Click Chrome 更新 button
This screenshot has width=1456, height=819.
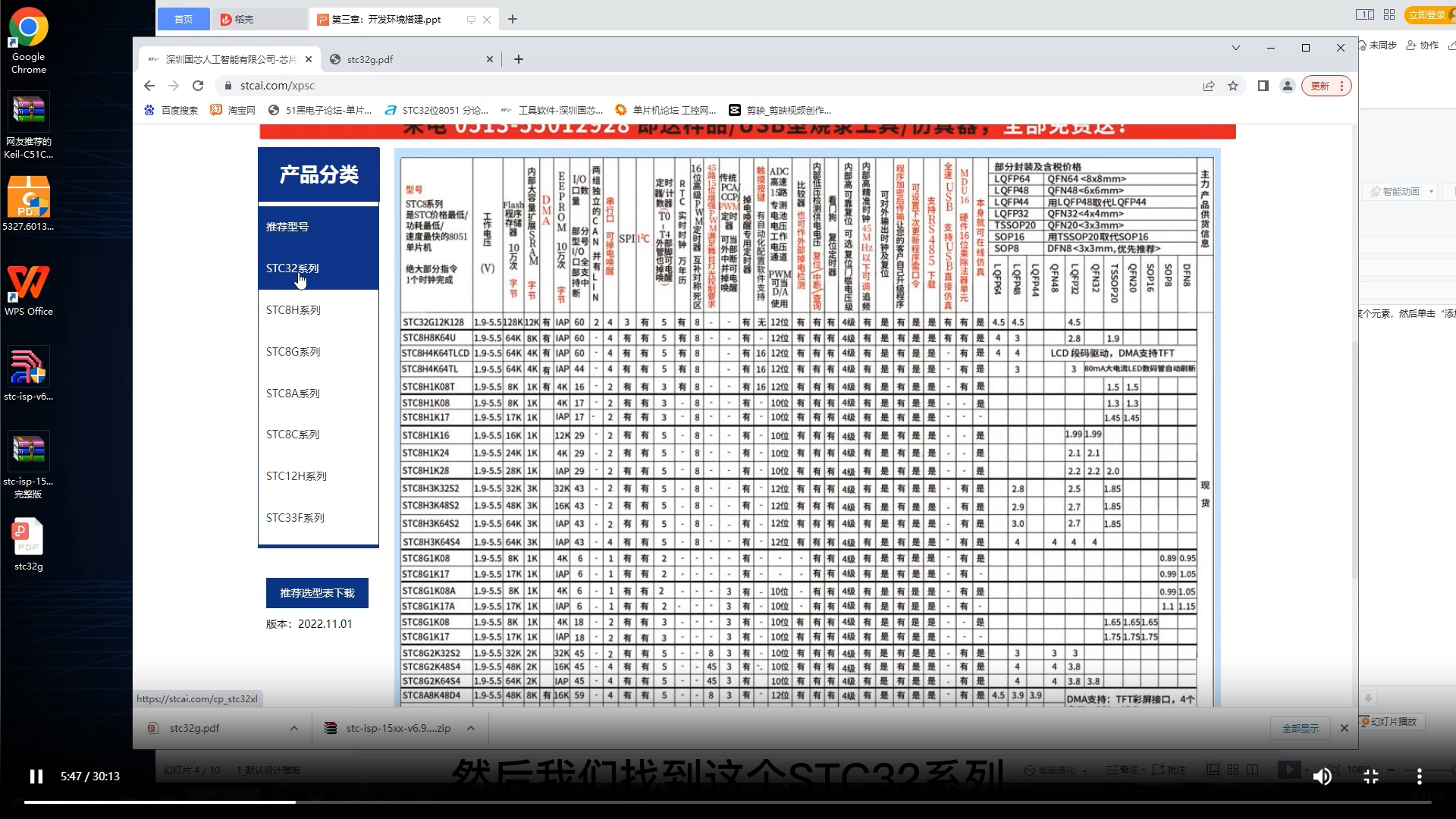[x=1326, y=86]
